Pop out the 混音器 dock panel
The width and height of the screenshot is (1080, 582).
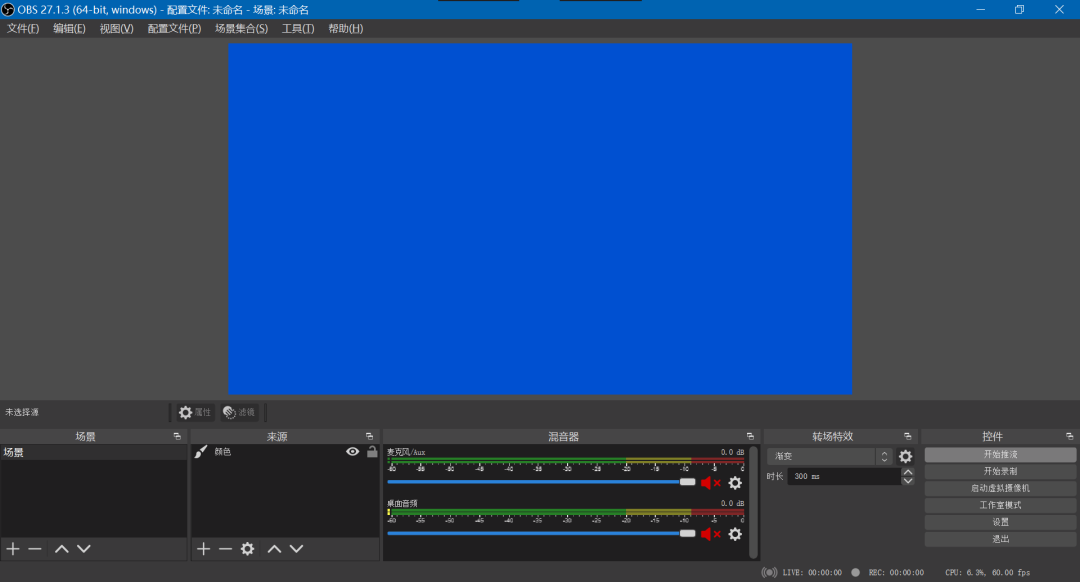[x=750, y=437]
